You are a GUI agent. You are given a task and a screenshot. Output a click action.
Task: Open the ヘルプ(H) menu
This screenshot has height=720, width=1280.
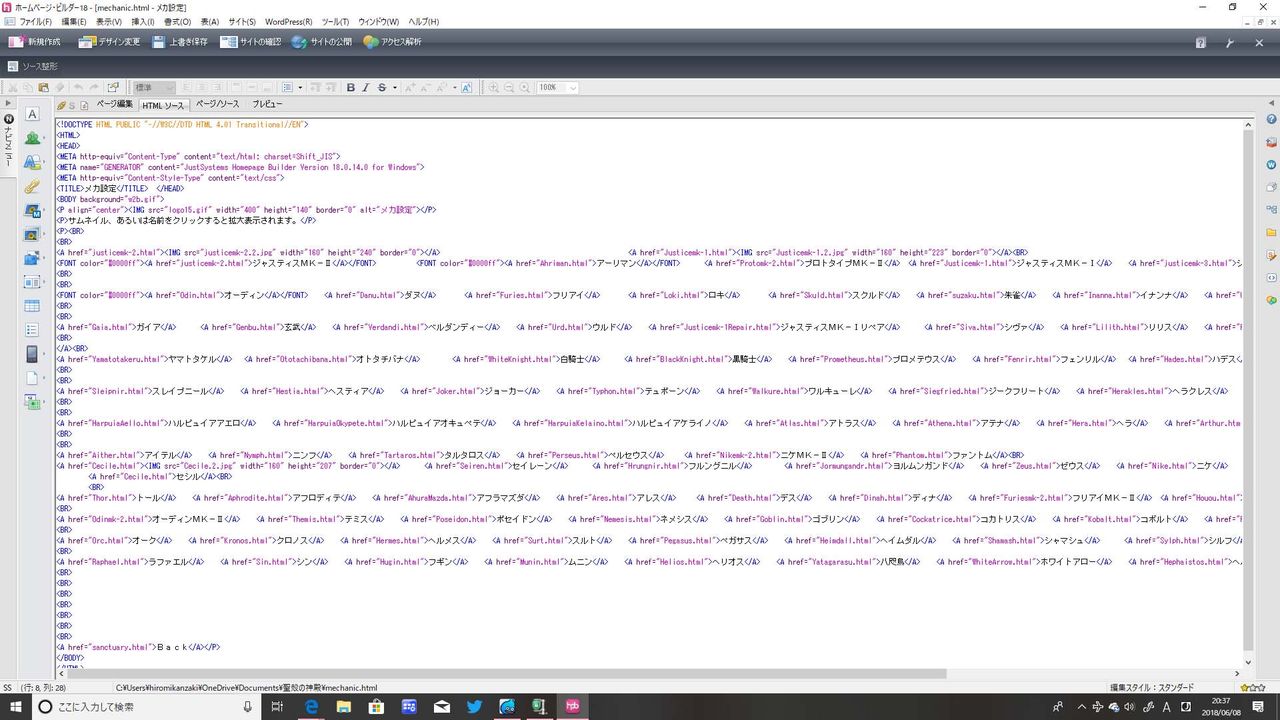point(424,21)
